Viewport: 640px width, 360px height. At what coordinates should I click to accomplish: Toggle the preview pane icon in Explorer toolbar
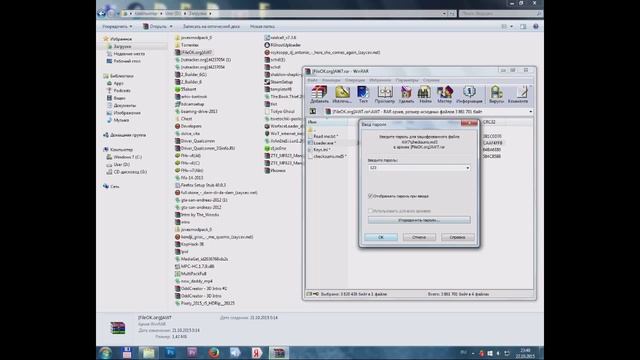click(x=523, y=27)
